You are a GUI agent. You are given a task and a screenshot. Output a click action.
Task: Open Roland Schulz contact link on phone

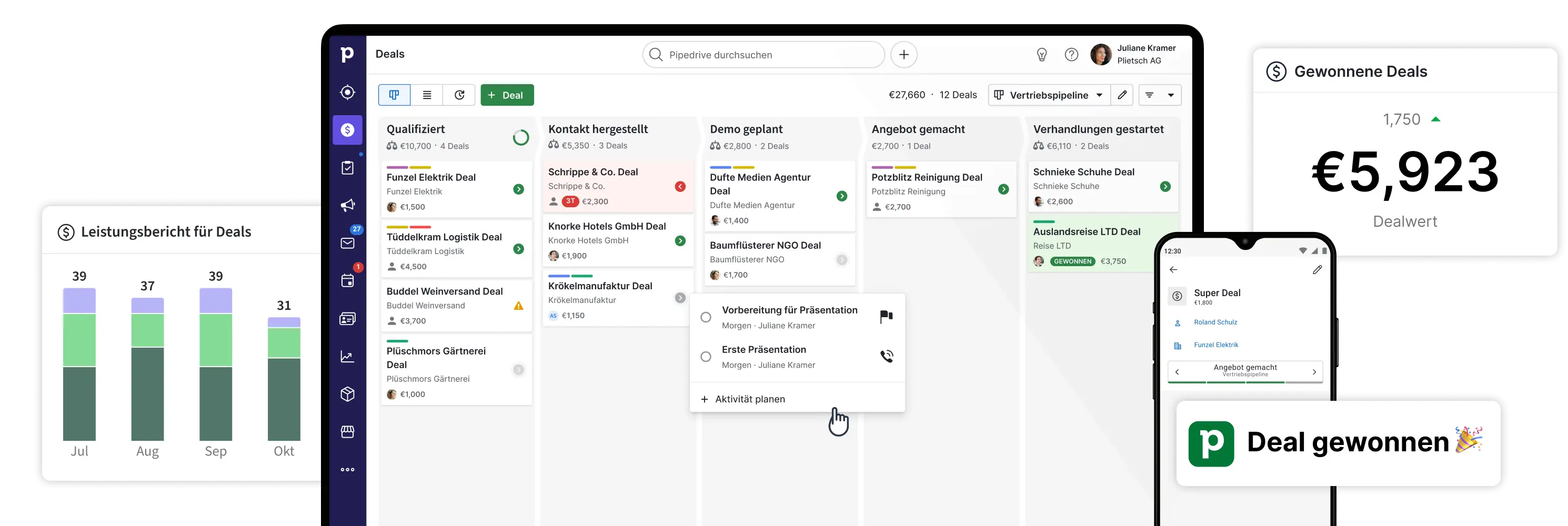click(1215, 322)
